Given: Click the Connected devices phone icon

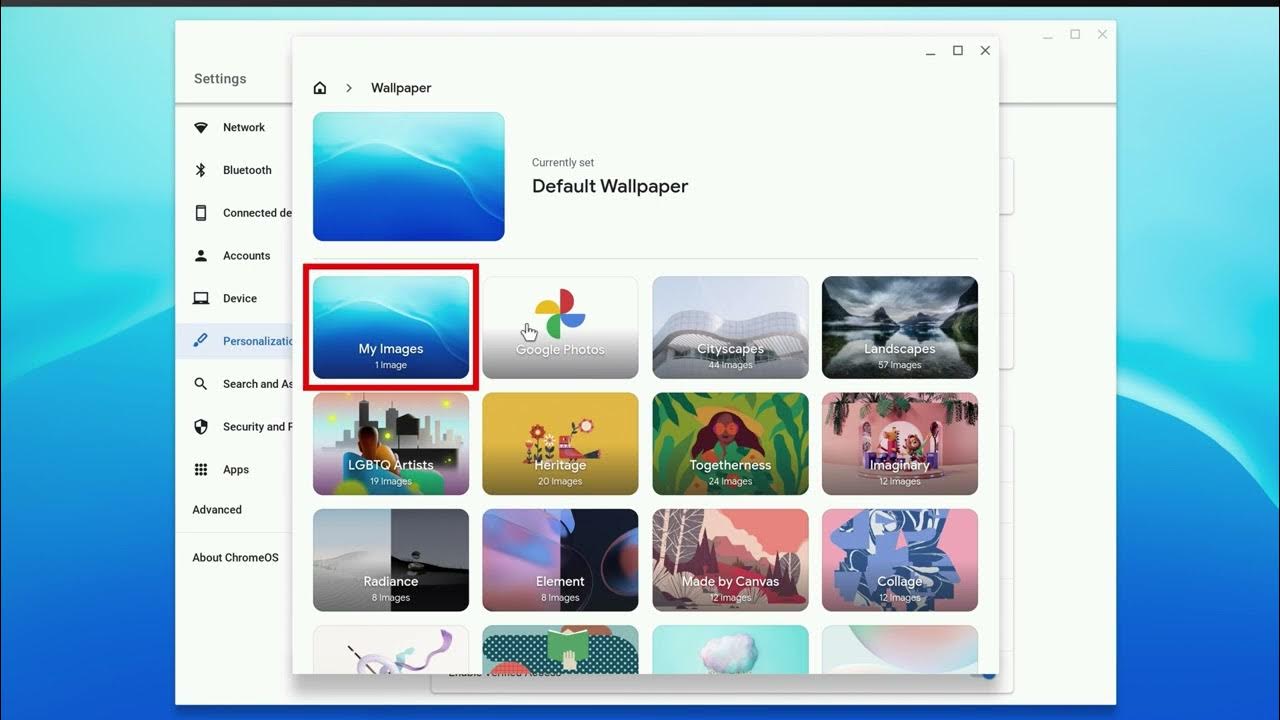Looking at the screenshot, I should 201,213.
